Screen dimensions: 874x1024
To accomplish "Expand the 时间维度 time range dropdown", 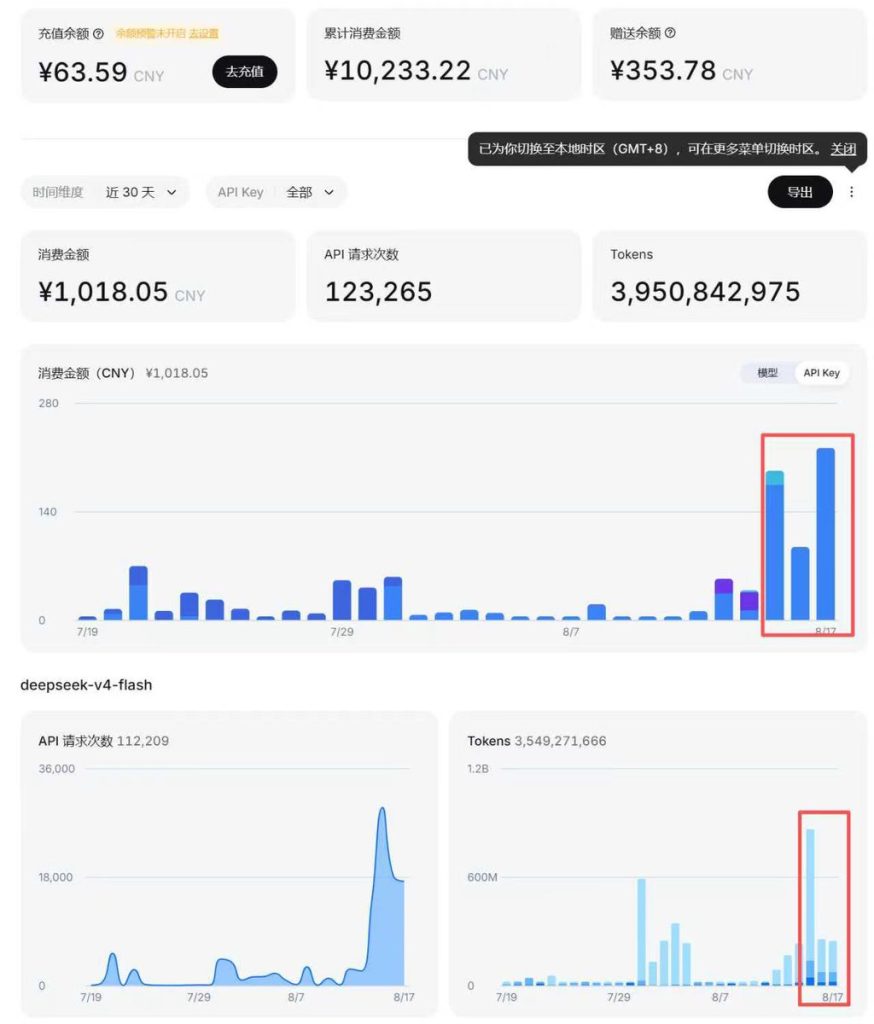I will (105, 193).
